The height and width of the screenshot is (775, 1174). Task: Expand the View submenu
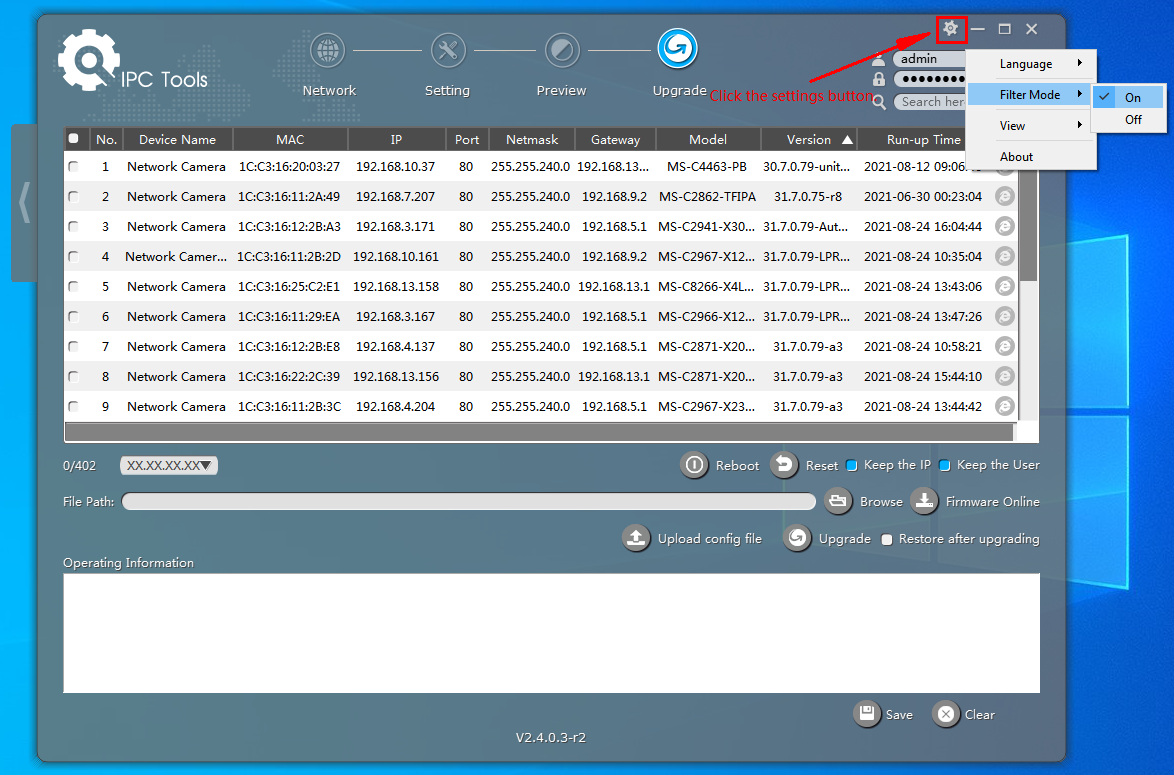pyautogui.click(x=1032, y=125)
